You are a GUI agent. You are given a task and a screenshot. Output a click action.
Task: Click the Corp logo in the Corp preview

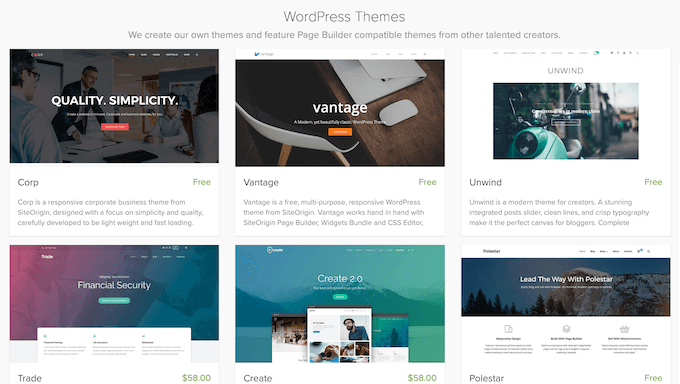pyautogui.click(x=37, y=55)
